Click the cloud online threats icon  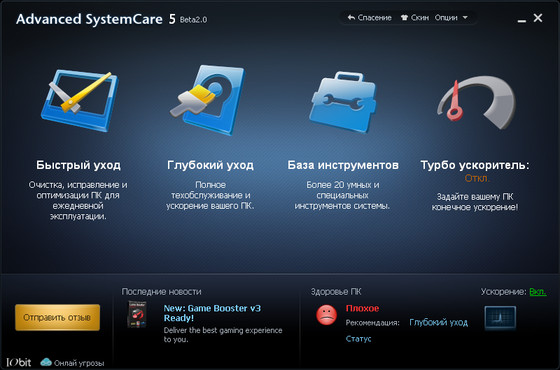46,362
